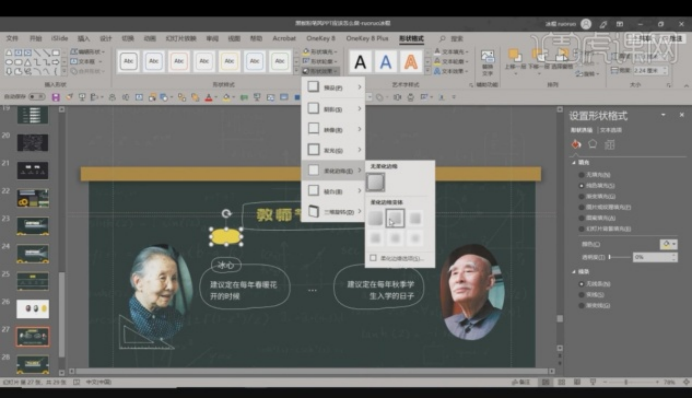Open the 选择窗格 selection pane

click(x=562, y=60)
